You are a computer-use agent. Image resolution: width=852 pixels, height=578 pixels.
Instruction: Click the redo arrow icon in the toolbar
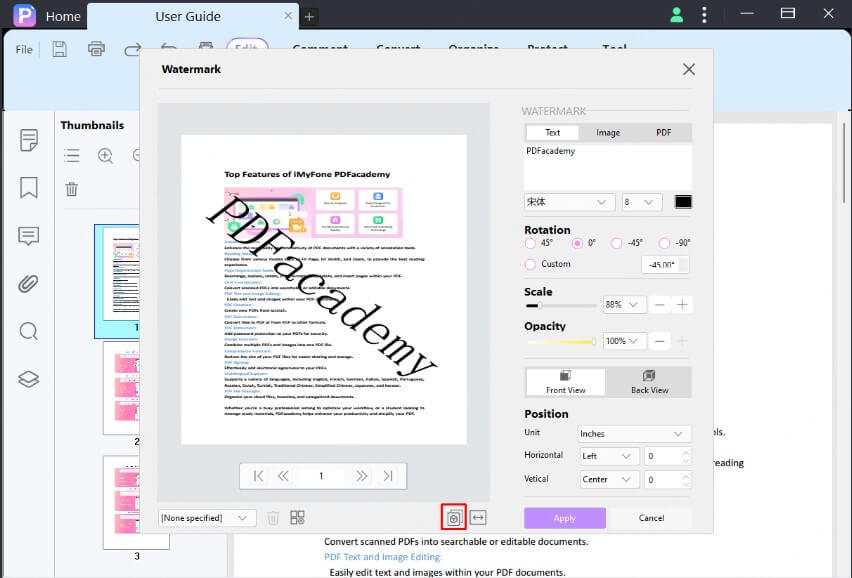point(133,50)
